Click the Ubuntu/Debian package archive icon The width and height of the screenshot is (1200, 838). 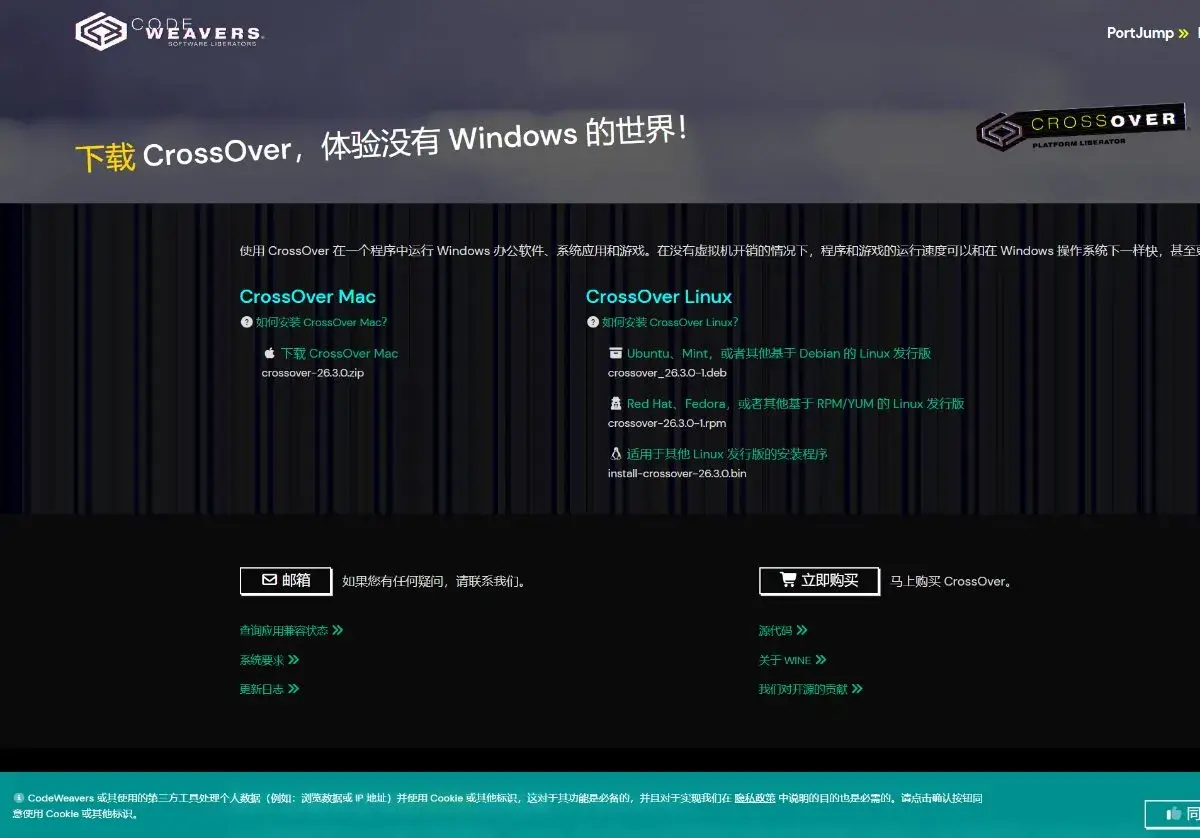616,353
